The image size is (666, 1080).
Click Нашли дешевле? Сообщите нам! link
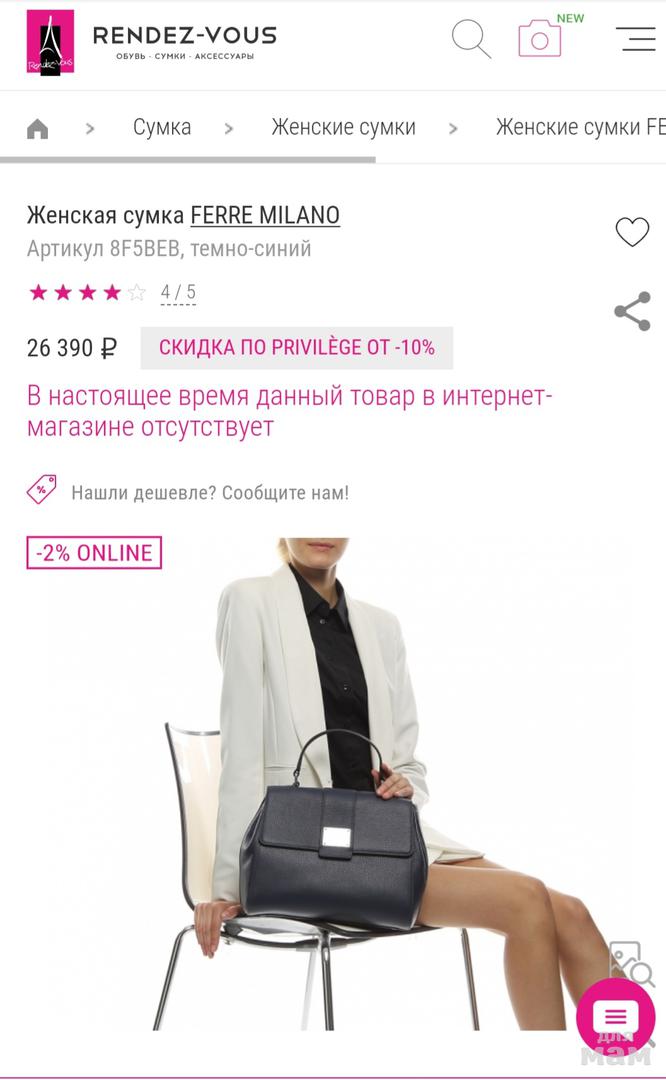[210, 492]
